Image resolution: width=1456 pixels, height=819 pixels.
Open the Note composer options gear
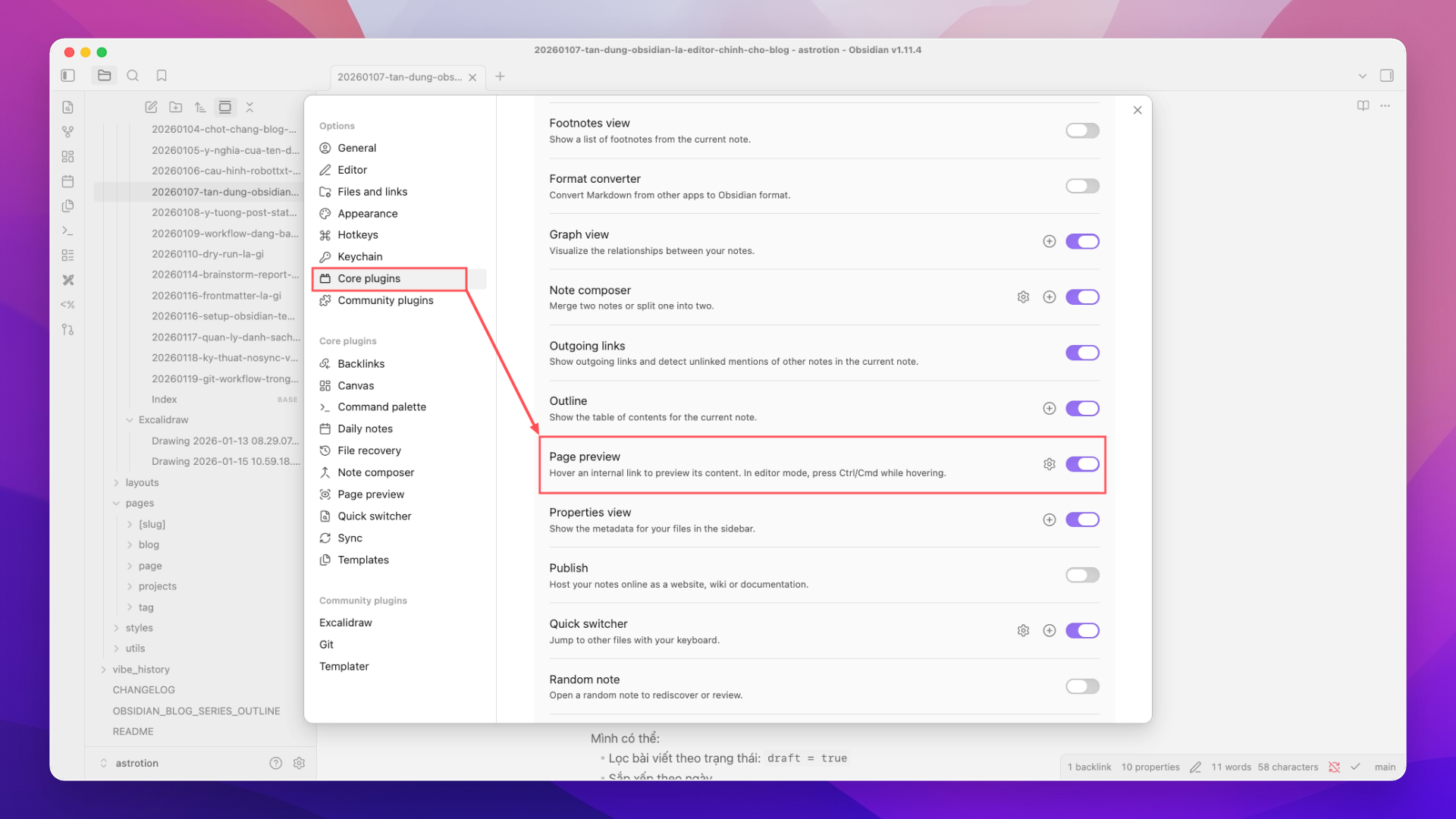(x=1023, y=297)
